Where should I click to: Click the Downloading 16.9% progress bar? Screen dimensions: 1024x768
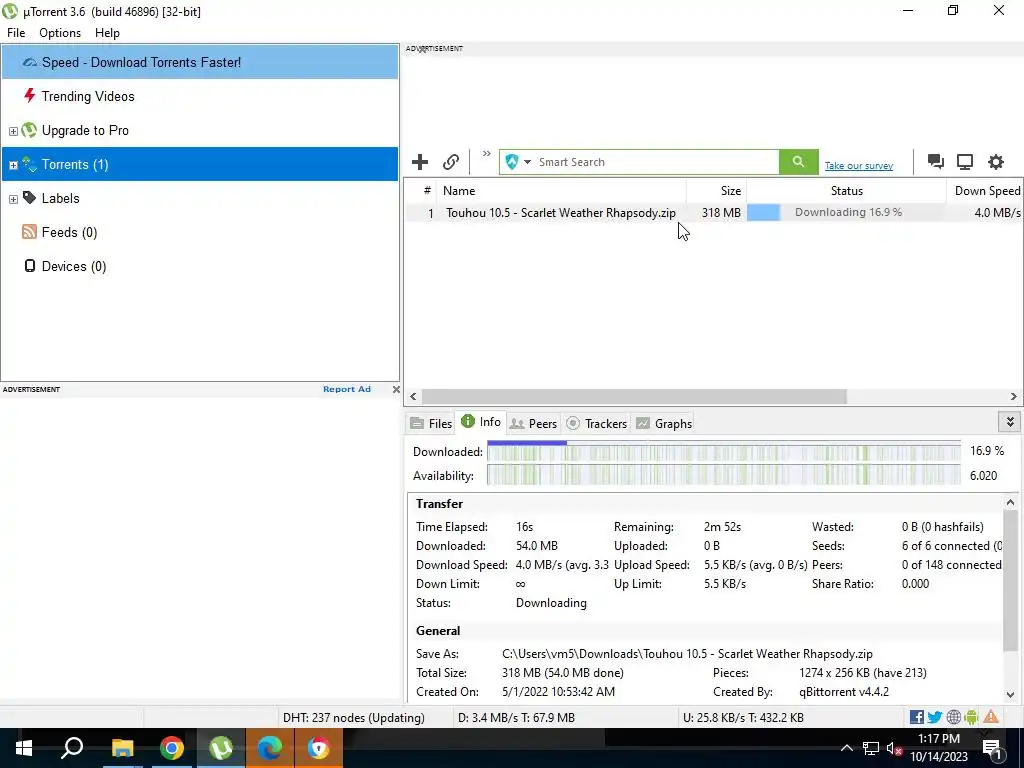[846, 212]
